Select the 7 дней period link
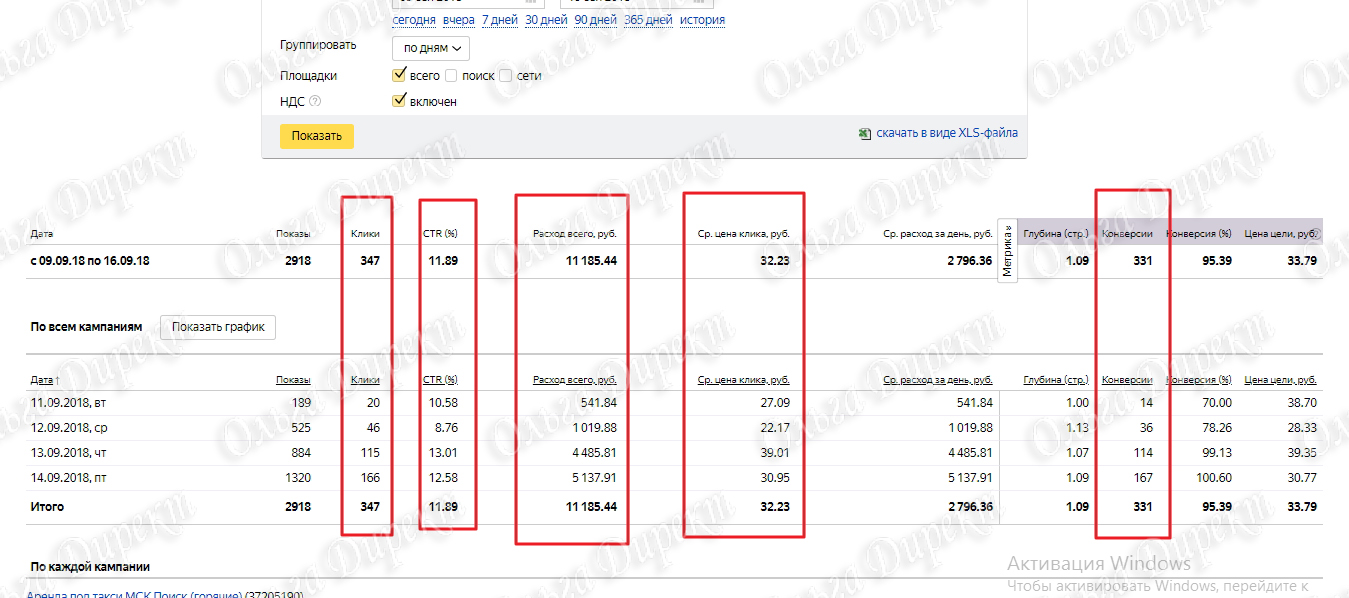Image resolution: width=1349 pixels, height=598 pixels. pos(499,20)
